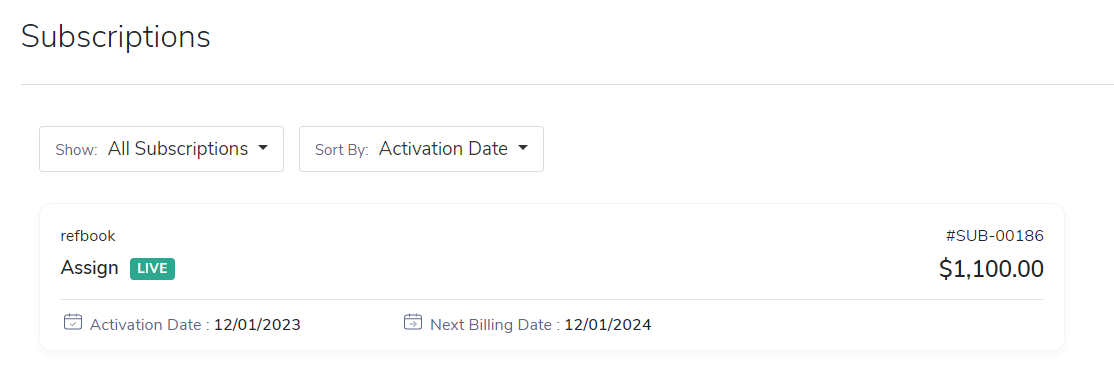This screenshot has width=1114, height=390.
Task: Click the arrow beside Activation Date sort
Action: tap(523, 148)
